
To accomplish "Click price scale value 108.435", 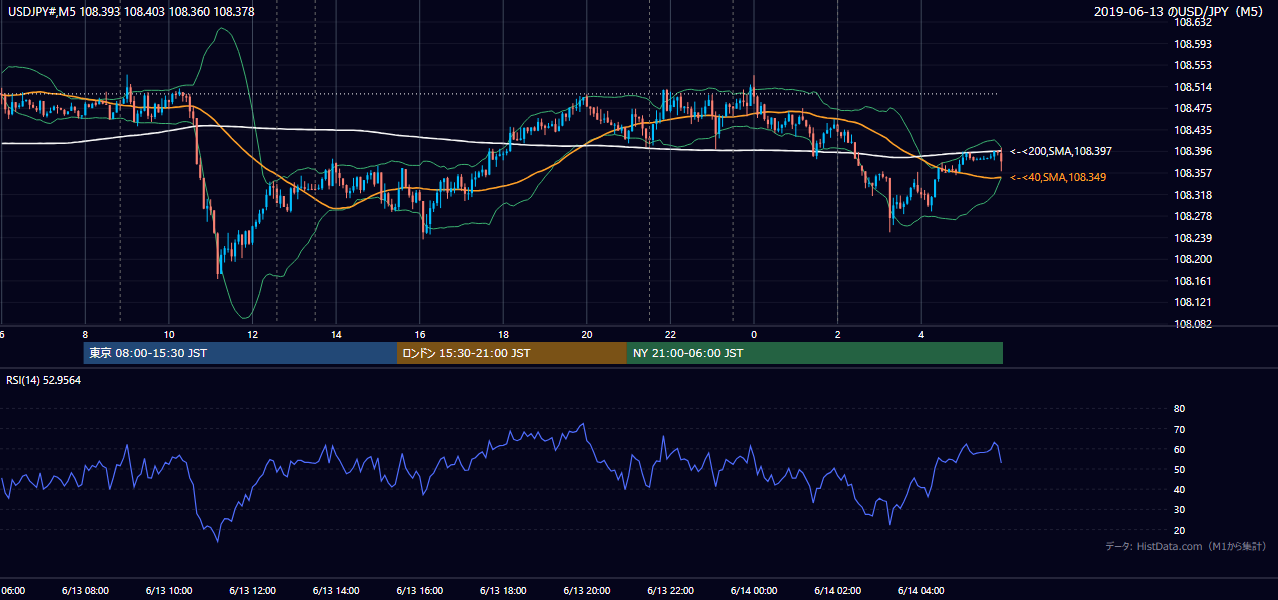I will point(1193,130).
